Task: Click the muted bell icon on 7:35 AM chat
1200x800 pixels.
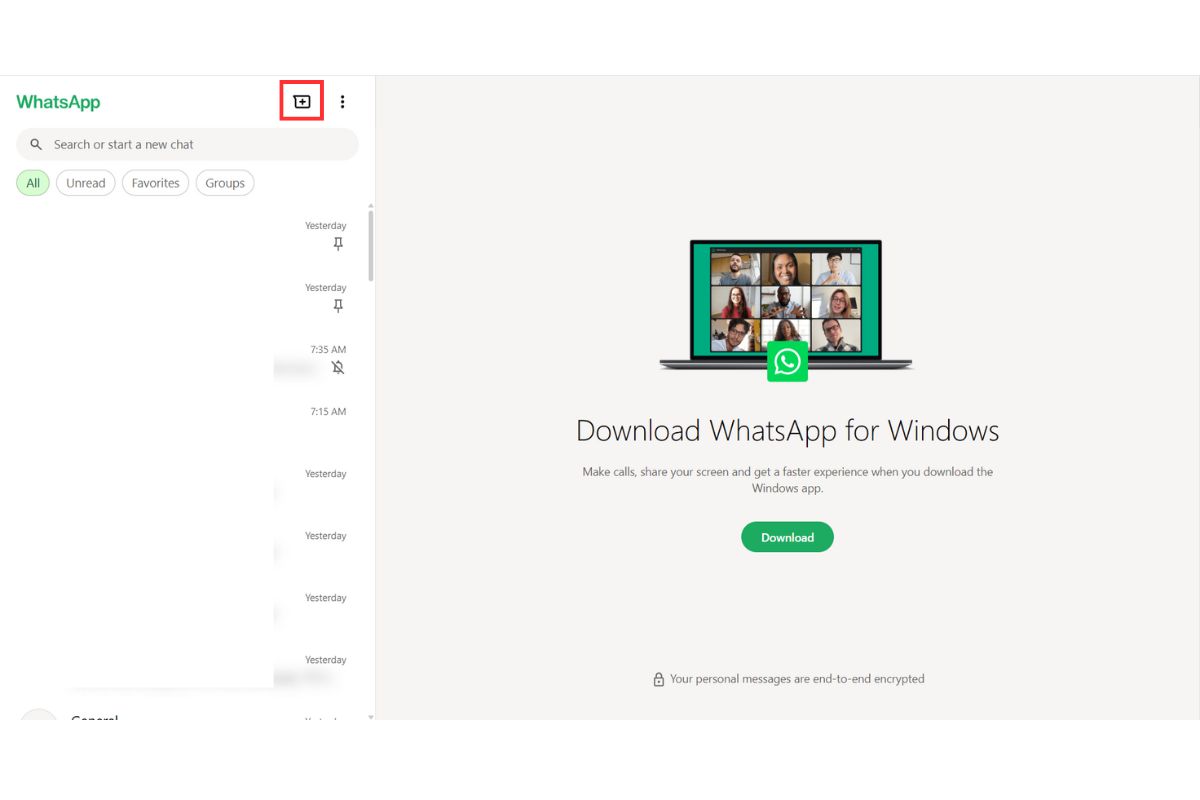Action: coord(338,367)
